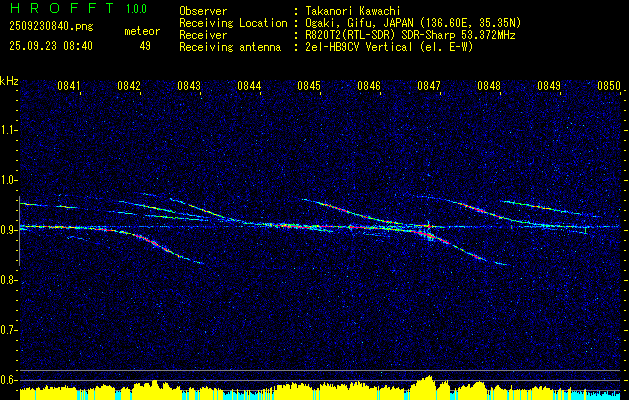Click antenna text 2el-HB9CV Vertical
The width and height of the screenshot is (629, 400).
tap(358, 47)
